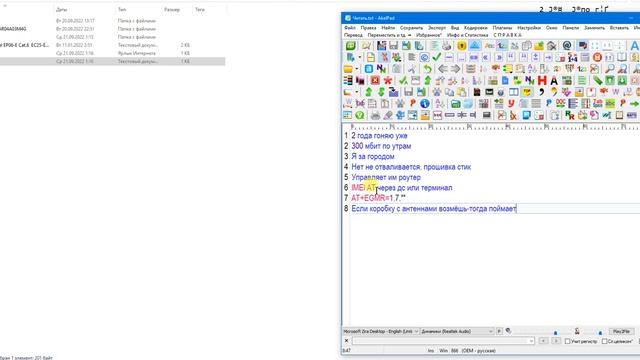Toggle the 'Учет регистр' case checkbox

[x=567, y=341]
